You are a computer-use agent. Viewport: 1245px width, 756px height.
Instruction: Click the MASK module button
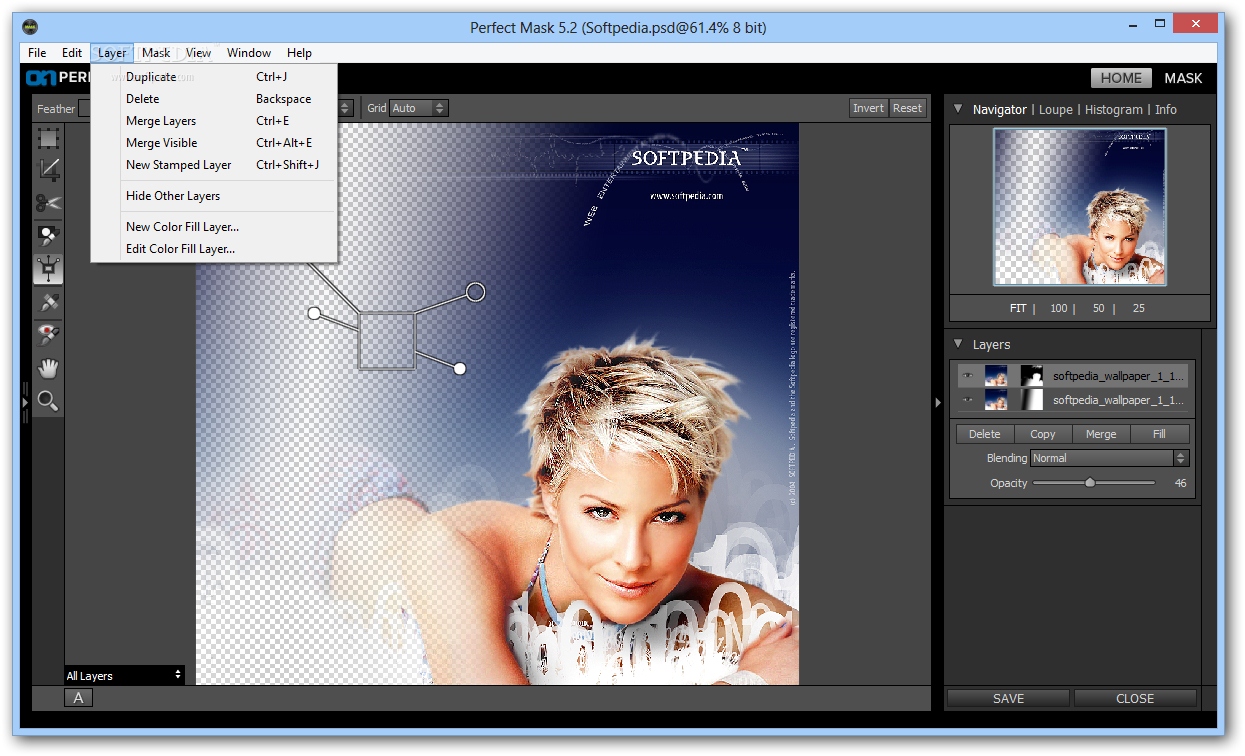(1183, 78)
